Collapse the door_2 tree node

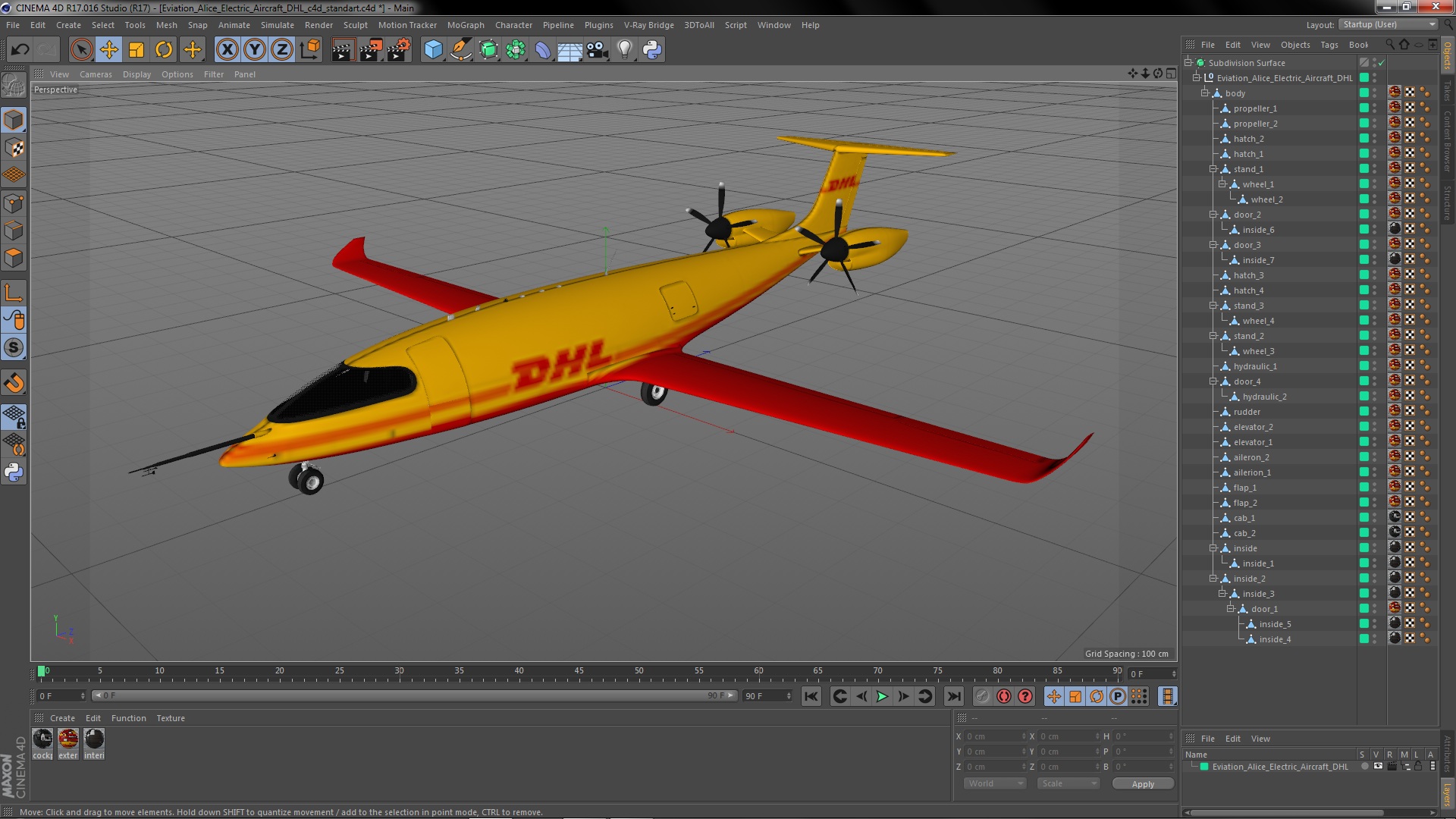coord(1213,215)
